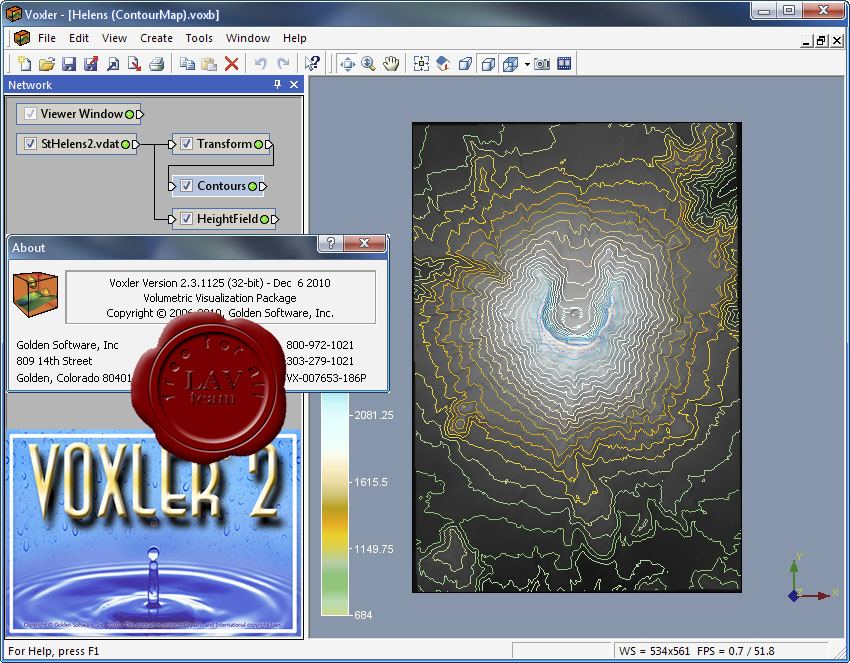Image resolution: width=850 pixels, height=663 pixels.
Task: Uncheck the HeightField module checkbox
Action: 186,219
